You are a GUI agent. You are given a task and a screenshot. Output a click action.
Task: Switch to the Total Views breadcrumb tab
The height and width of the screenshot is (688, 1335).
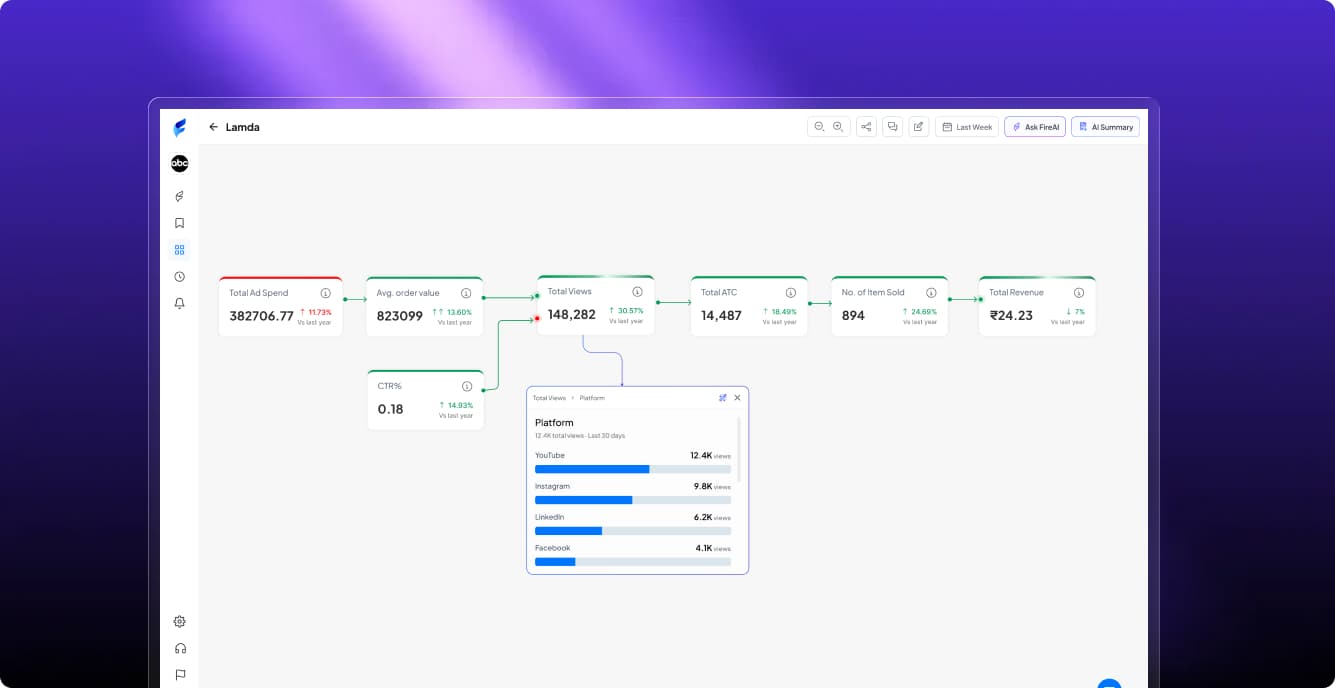549,397
